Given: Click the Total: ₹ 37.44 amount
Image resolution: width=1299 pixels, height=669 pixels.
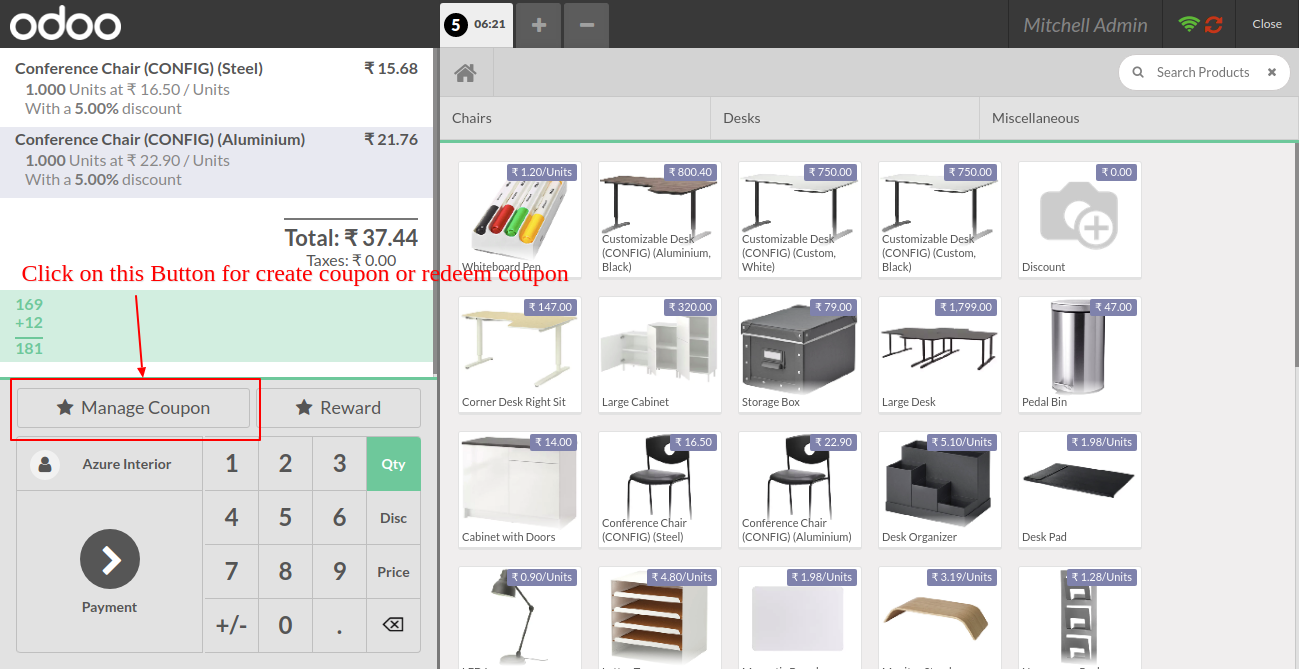Looking at the screenshot, I should coord(351,238).
